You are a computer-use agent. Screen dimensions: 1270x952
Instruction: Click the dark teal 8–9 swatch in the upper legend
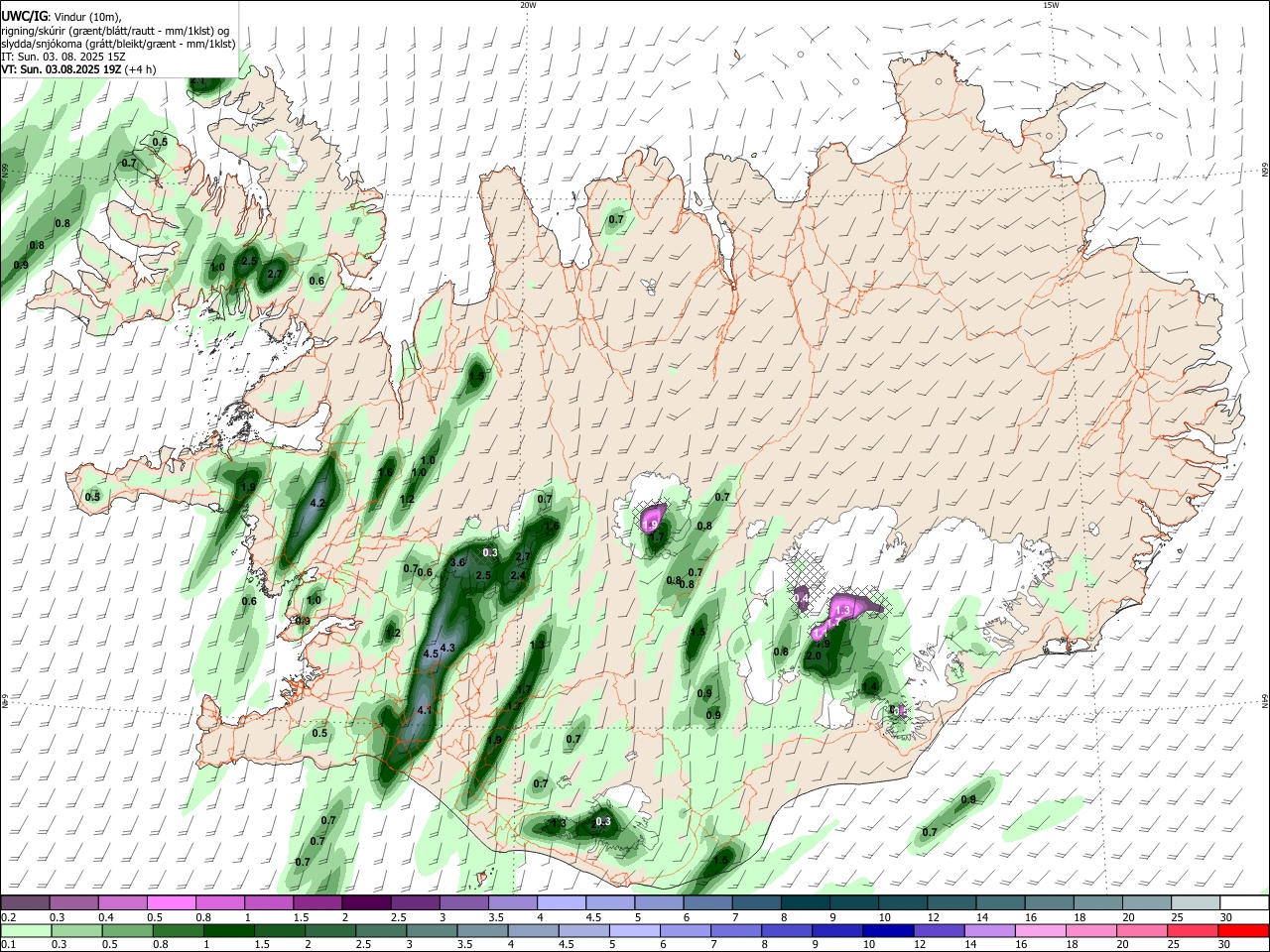(806, 903)
